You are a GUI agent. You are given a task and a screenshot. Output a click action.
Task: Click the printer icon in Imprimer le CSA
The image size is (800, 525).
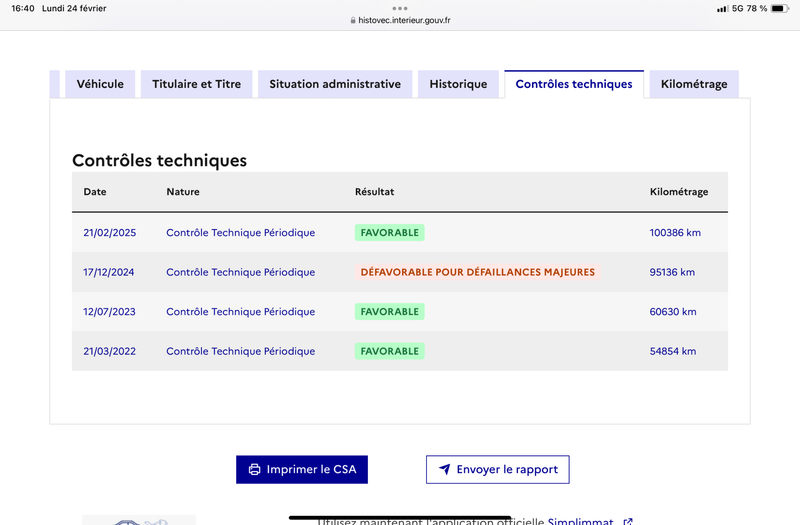(254, 470)
